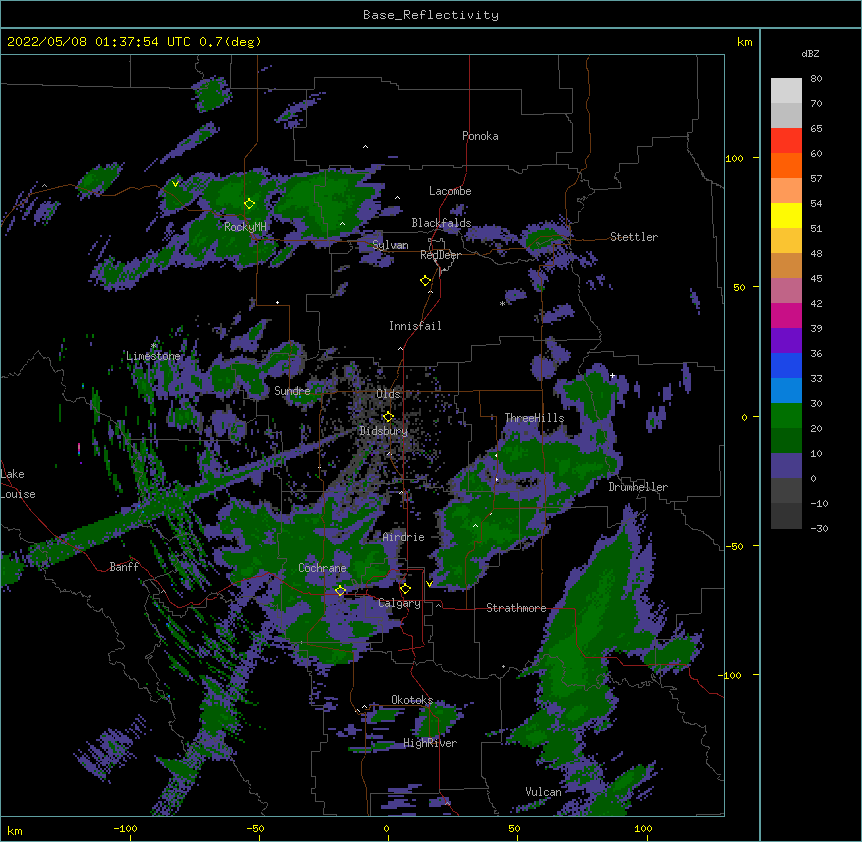Image resolution: width=862 pixels, height=842 pixels.
Task: Click the white 80 dBZ legend swatch
Action: coord(786,91)
